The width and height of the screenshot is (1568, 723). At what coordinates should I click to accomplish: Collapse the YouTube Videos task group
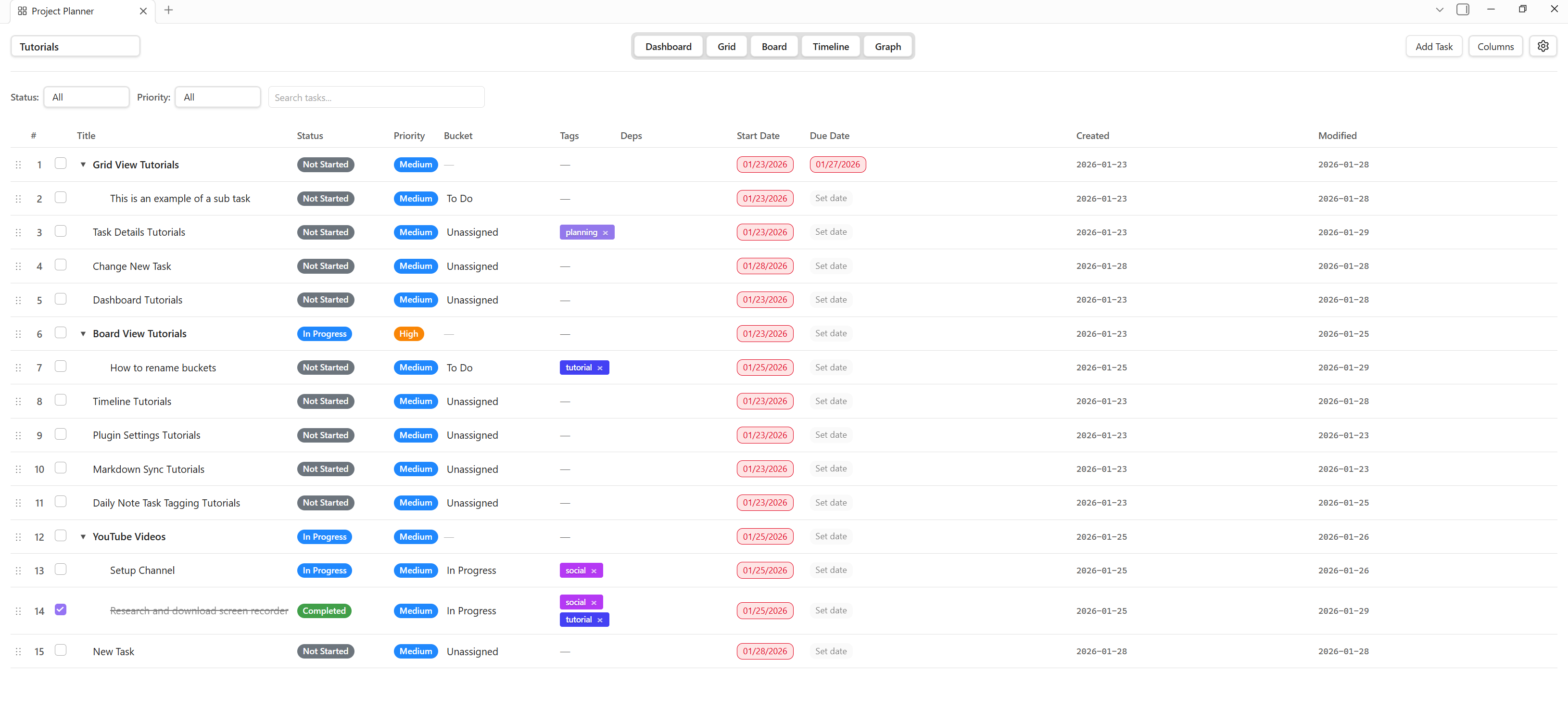83,537
